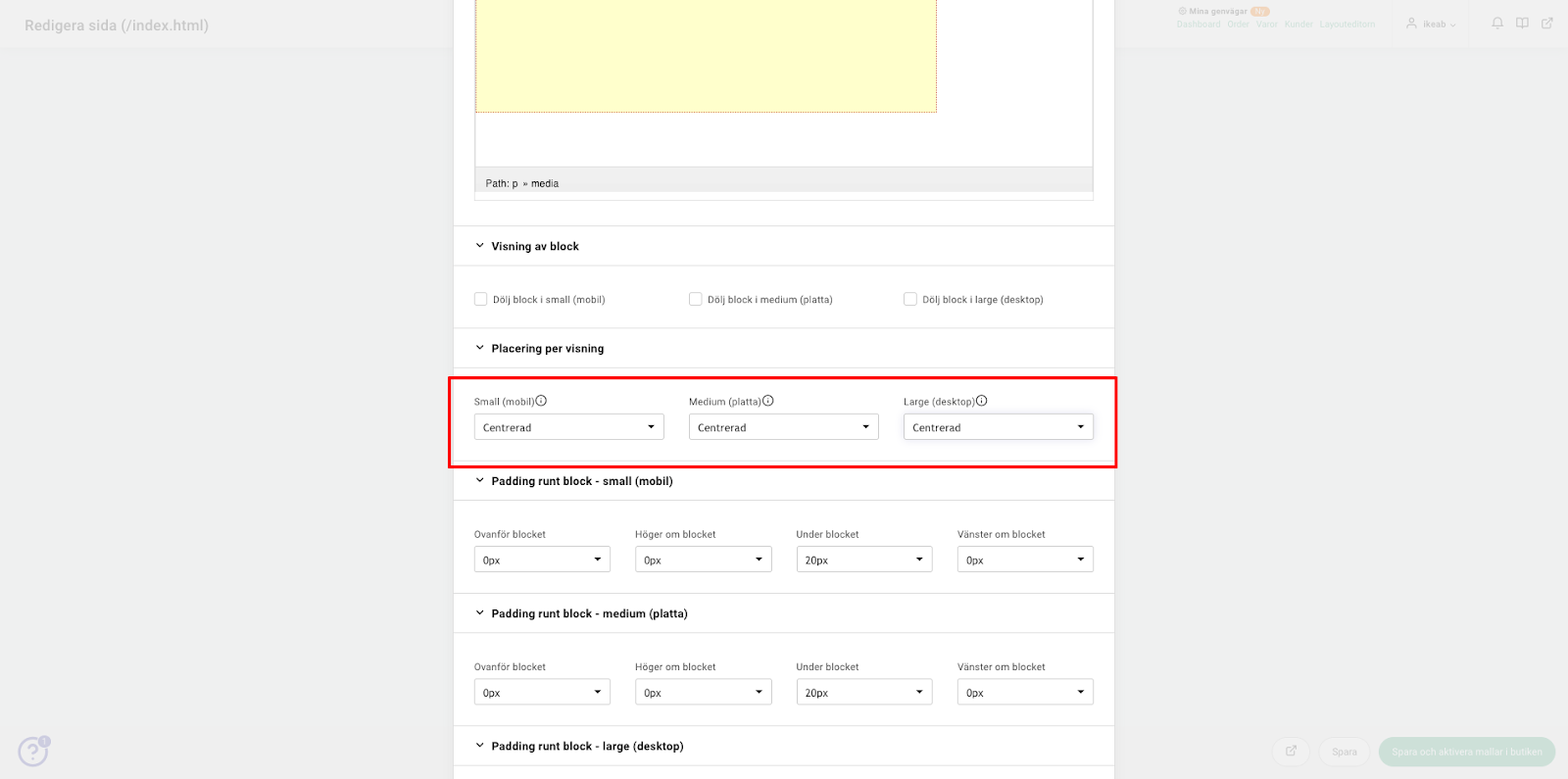
Task: Tick Dölj block i large (desktop) checkbox
Action: tap(910, 299)
